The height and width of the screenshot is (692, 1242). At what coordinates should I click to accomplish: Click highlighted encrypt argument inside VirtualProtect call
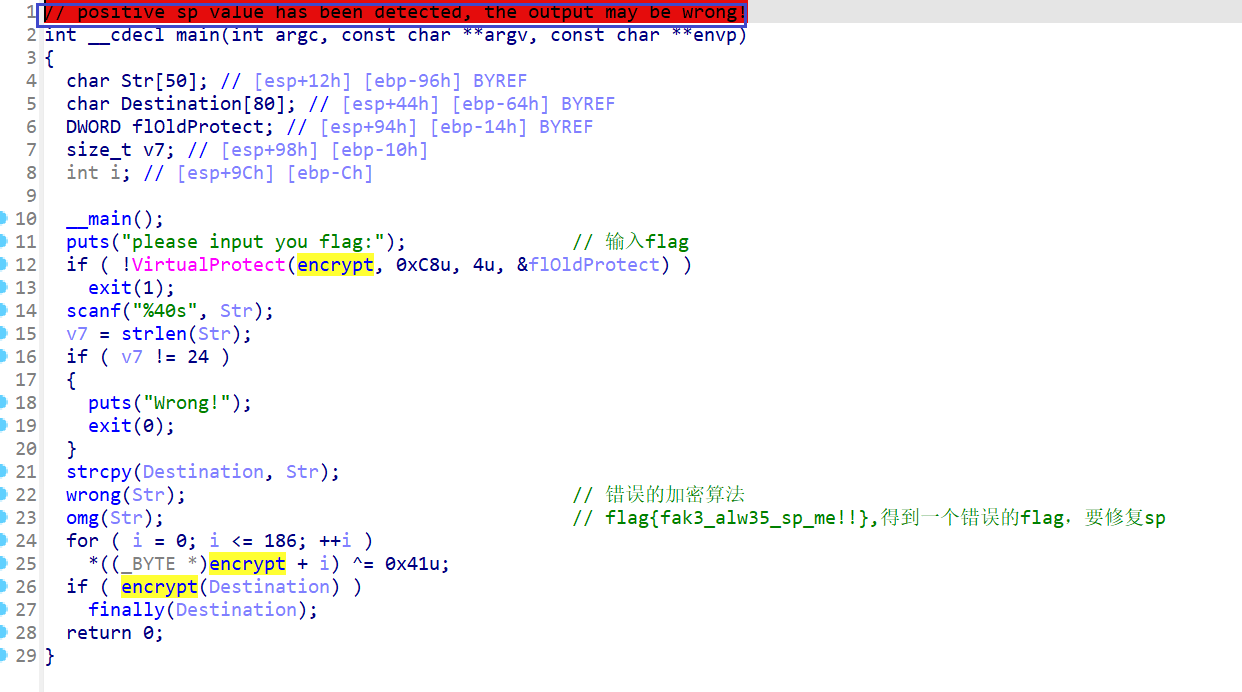335,265
